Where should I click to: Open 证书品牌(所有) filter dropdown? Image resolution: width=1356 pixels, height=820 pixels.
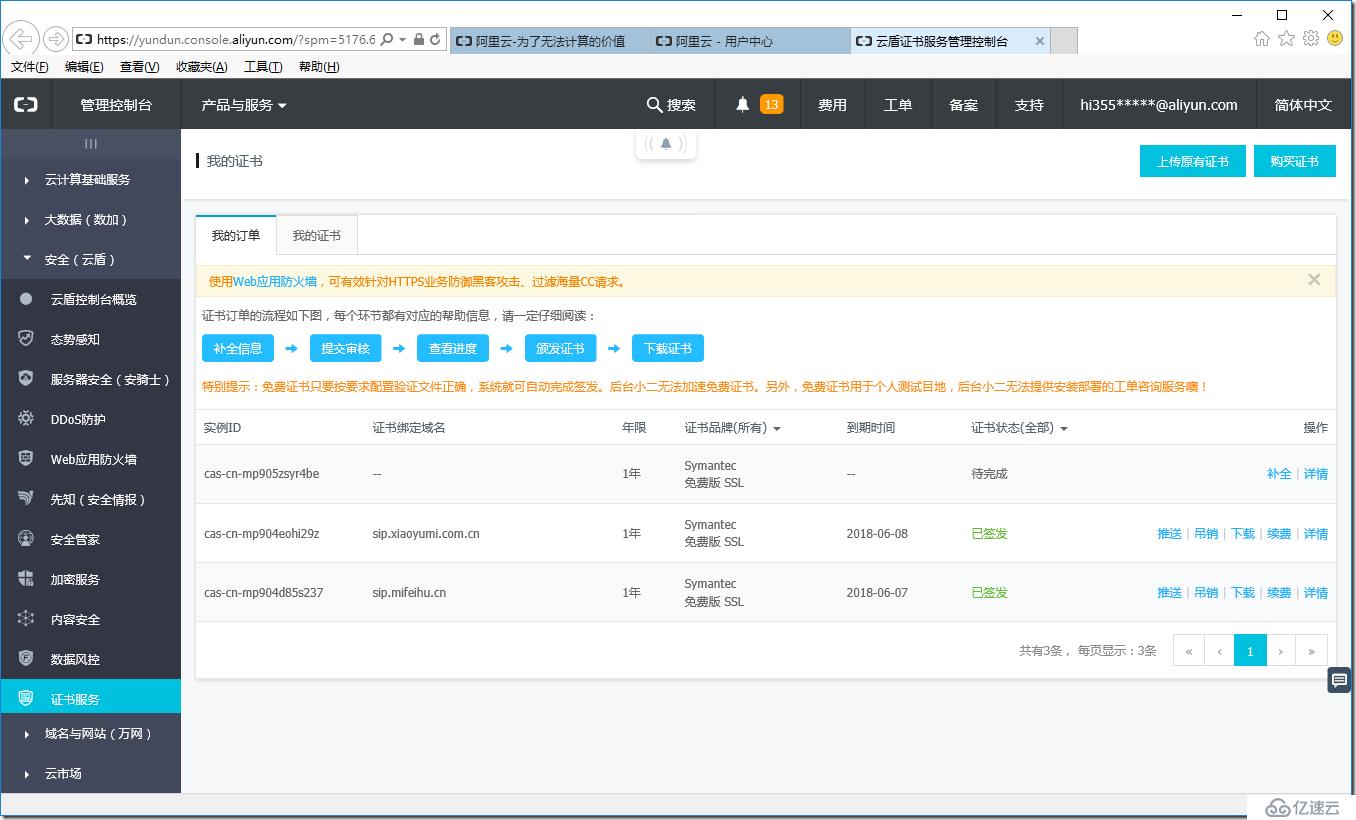732,428
